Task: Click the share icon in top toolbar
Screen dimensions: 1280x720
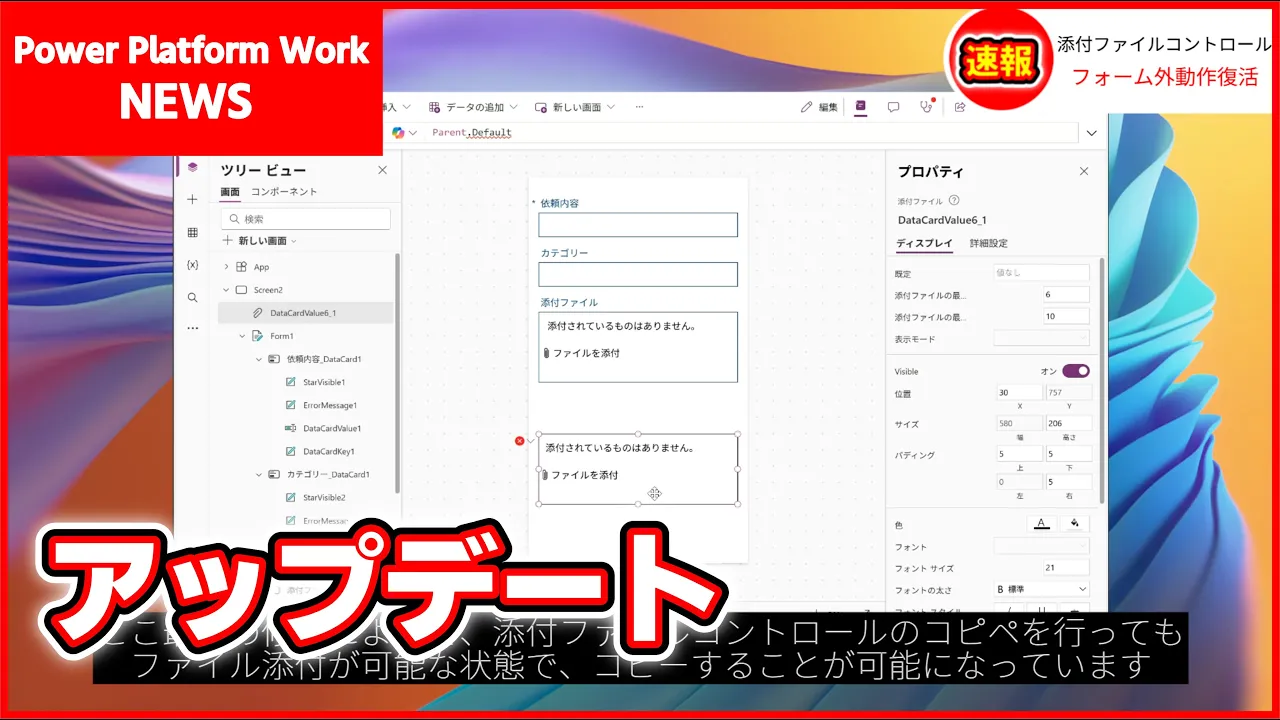Action: (960, 107)
